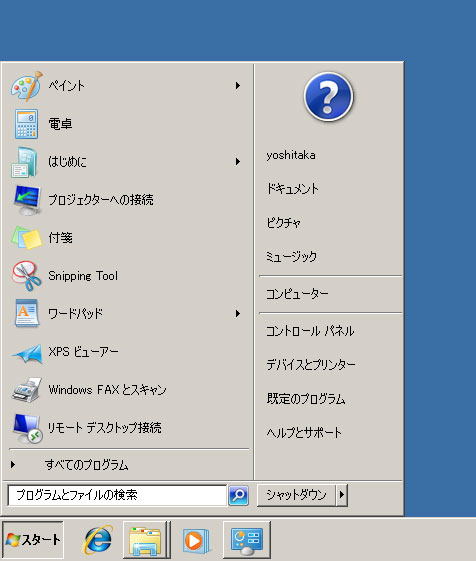
Task: Click the プログラムとファイルの検索 search box
Action: (x=117, y=495)
